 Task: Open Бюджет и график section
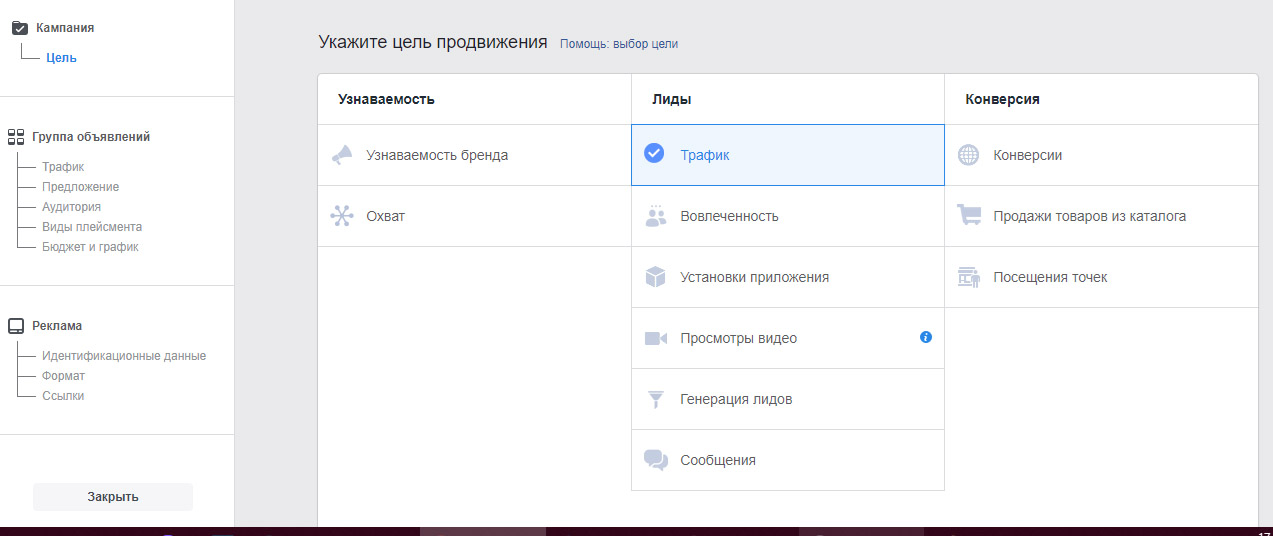tap(90, 247)
